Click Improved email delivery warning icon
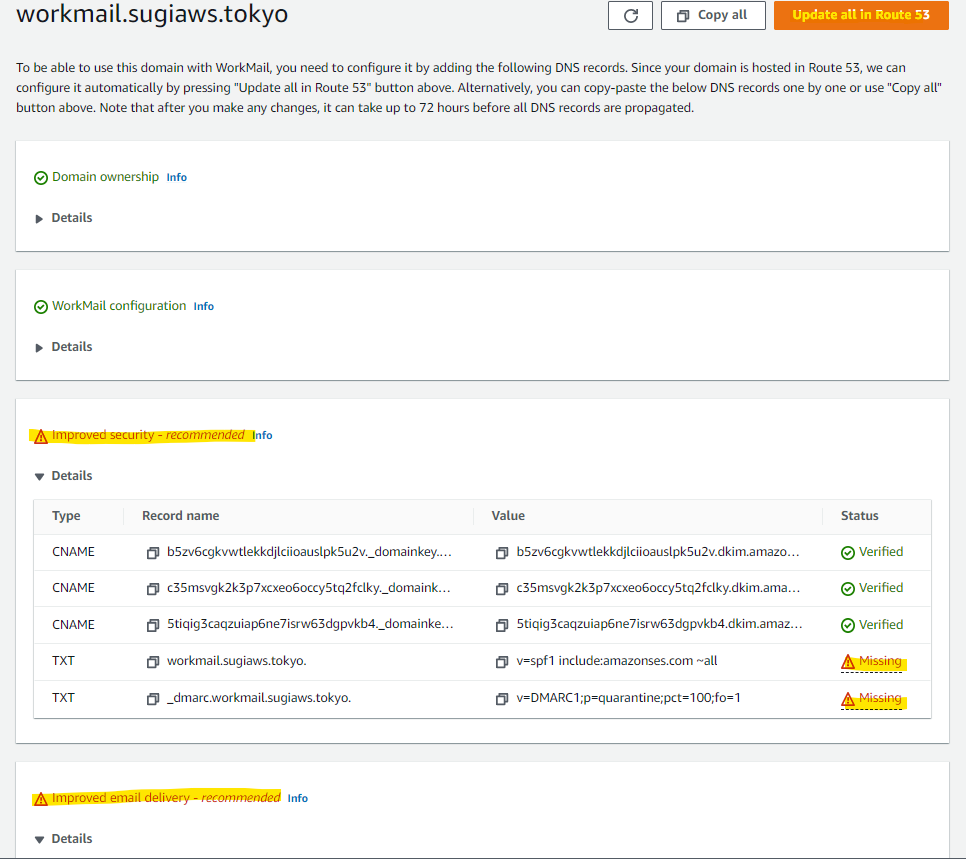 (41, 799)
